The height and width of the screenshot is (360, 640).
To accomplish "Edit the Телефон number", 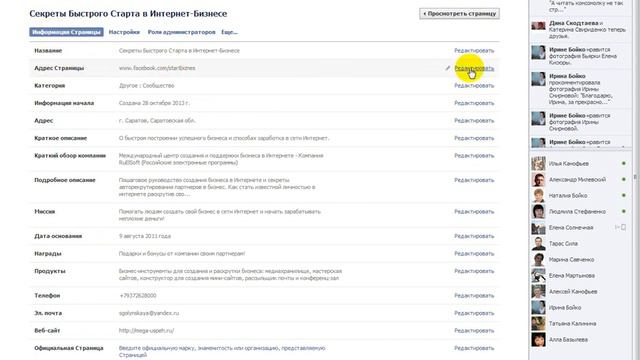I will tap(474, 296).
